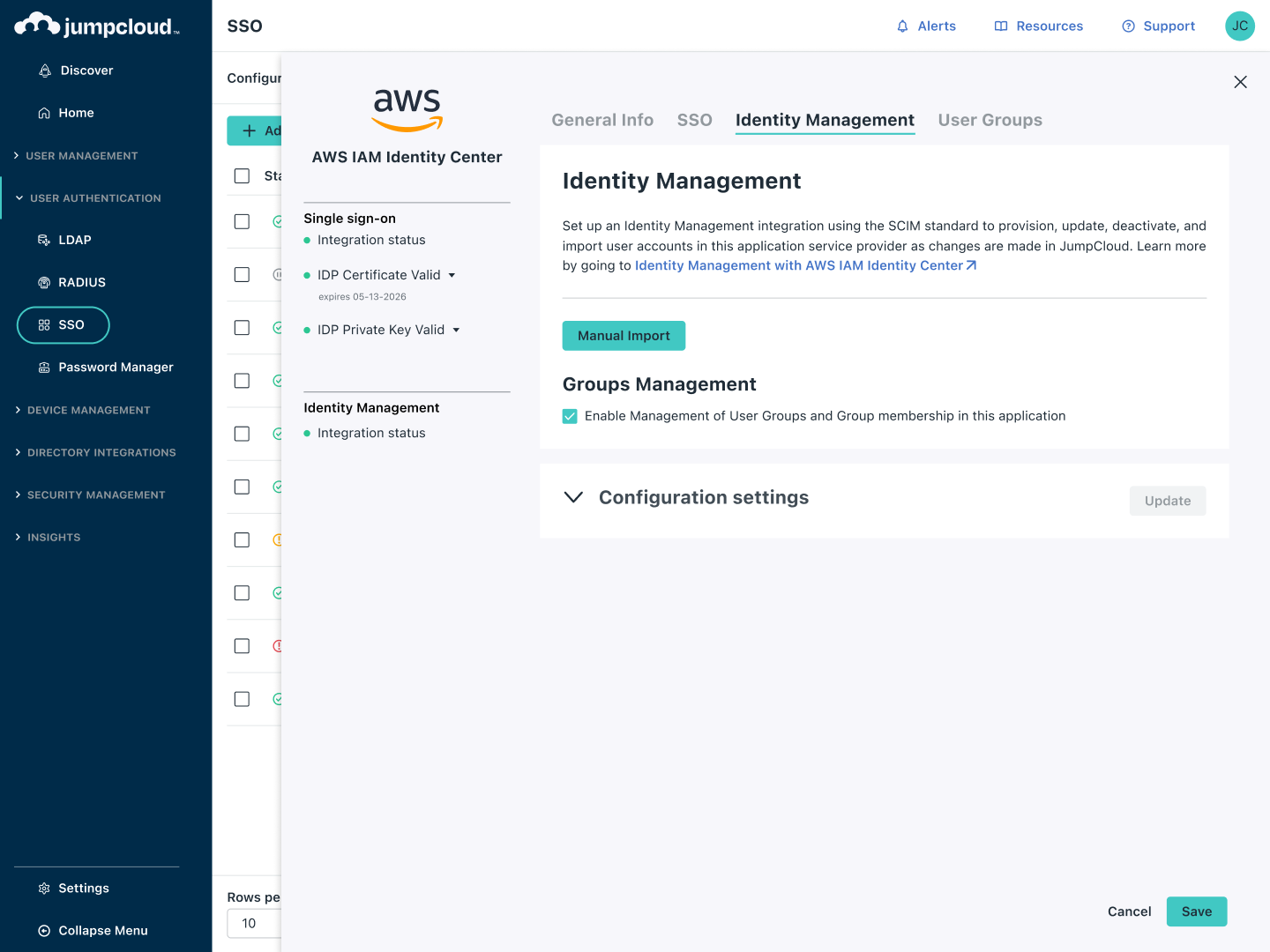Tick the first row's checkbox
1270x952 pixels.
point(242,221)
